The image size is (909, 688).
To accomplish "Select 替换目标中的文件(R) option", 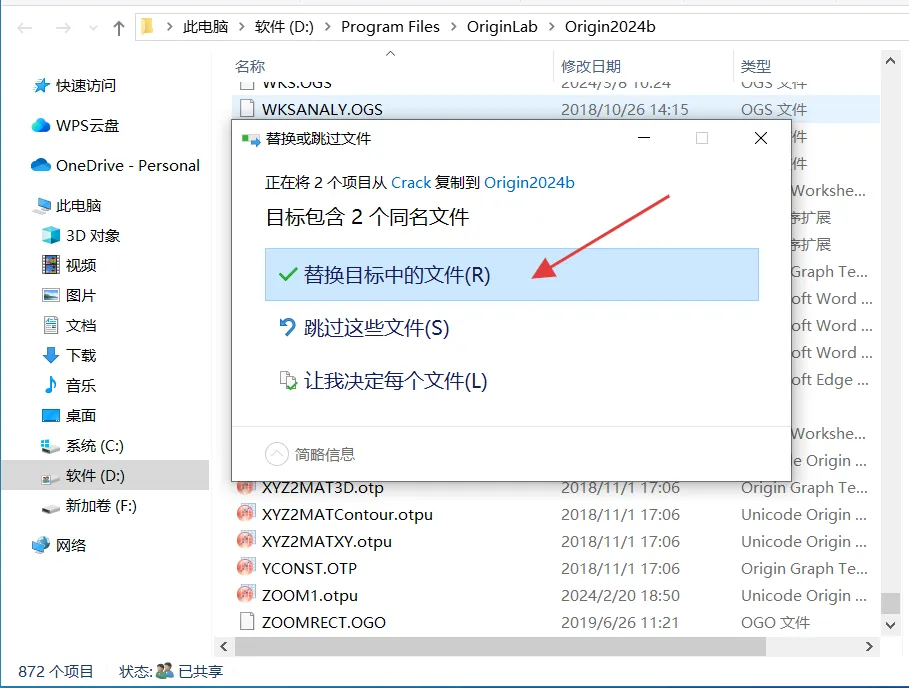I will pyautogui.click(x=511, y=274).
